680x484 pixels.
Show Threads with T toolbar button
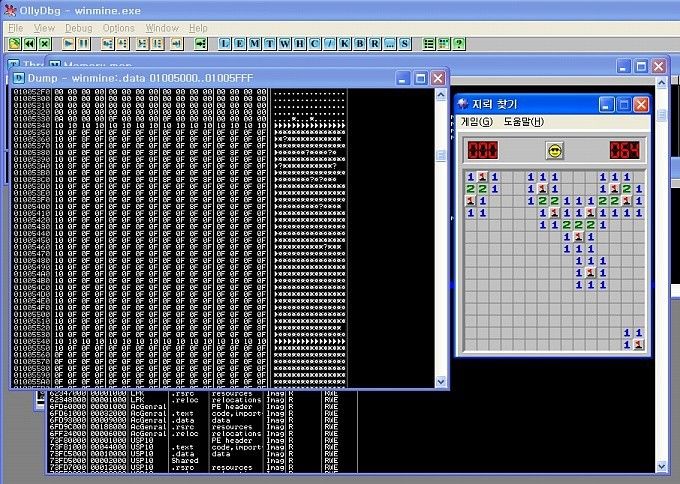pos(270,43)
